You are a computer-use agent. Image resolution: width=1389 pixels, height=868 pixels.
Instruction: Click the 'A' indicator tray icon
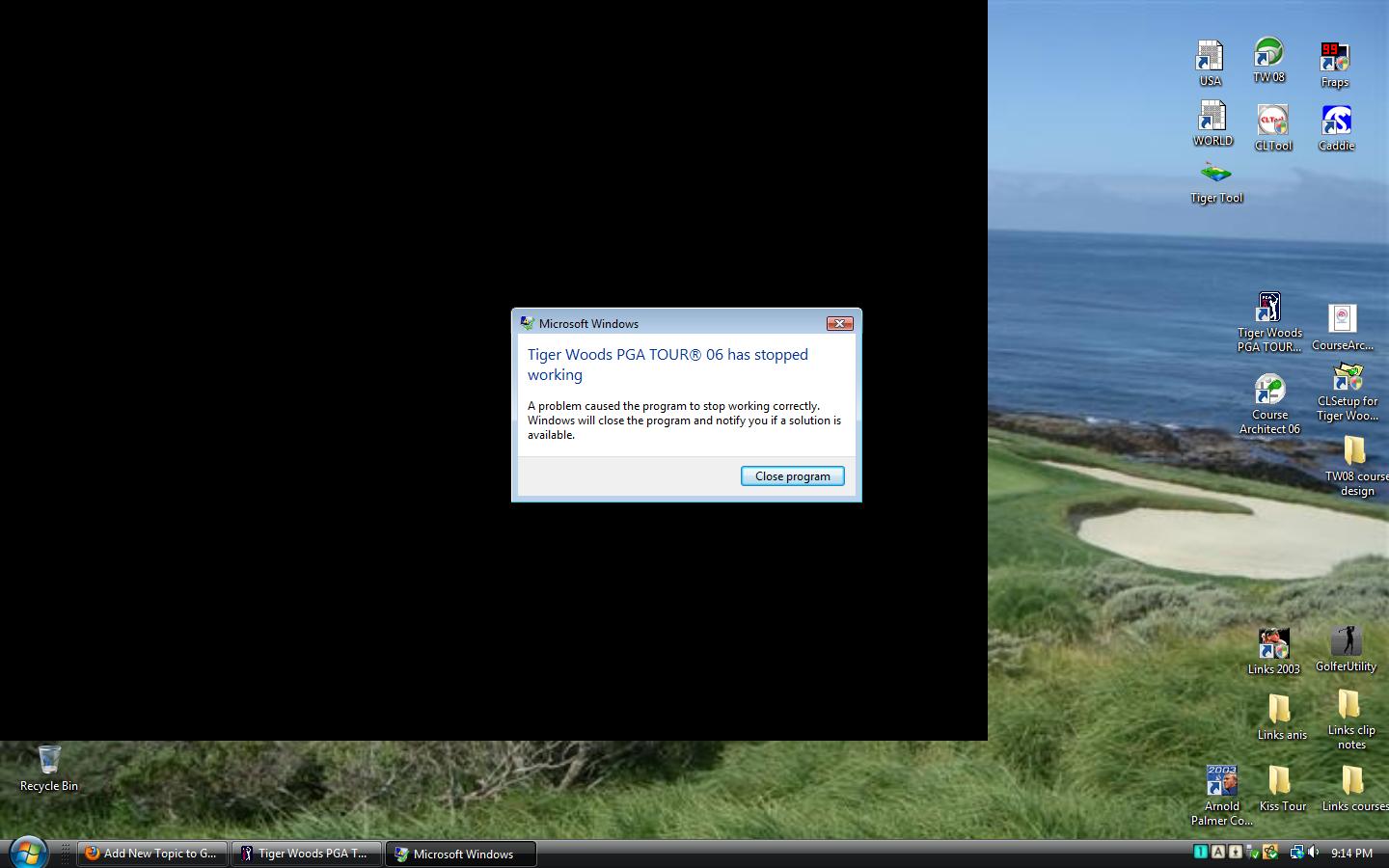coord(1217,852)
